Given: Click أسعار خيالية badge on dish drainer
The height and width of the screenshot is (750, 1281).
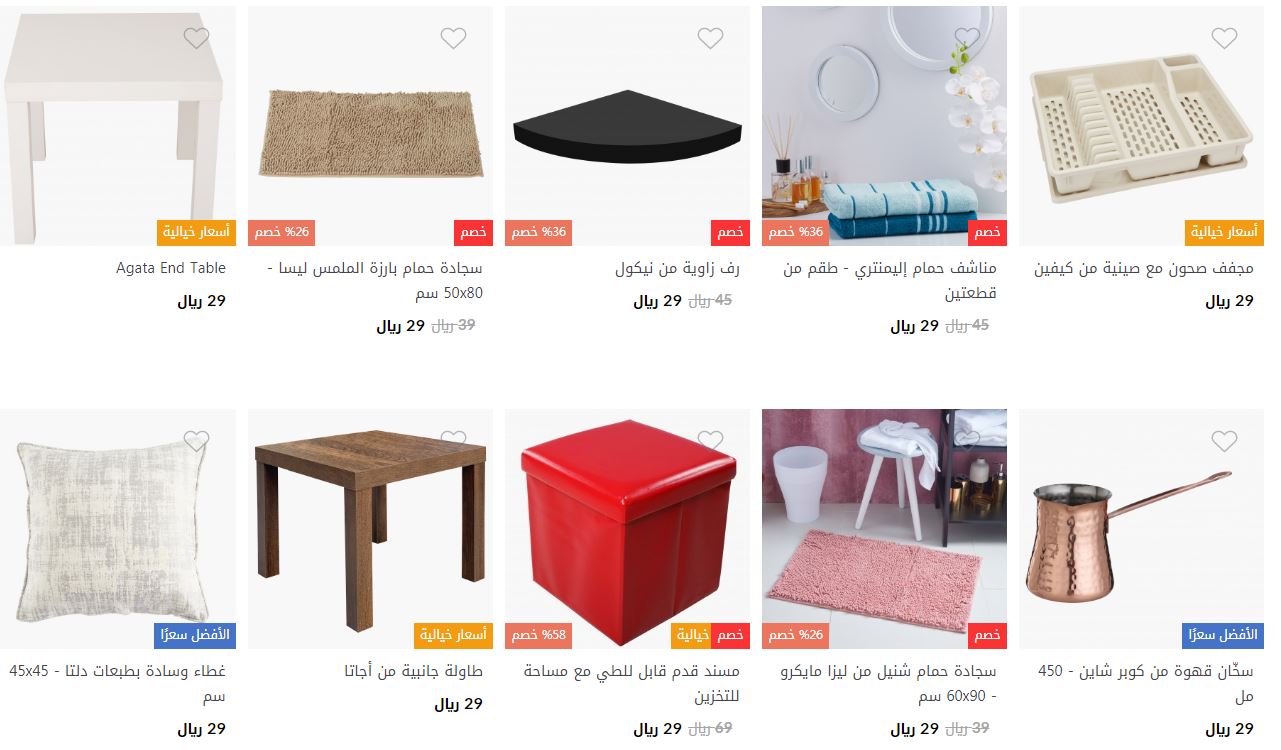Looking at the screenshot, I should [1225, 232].
